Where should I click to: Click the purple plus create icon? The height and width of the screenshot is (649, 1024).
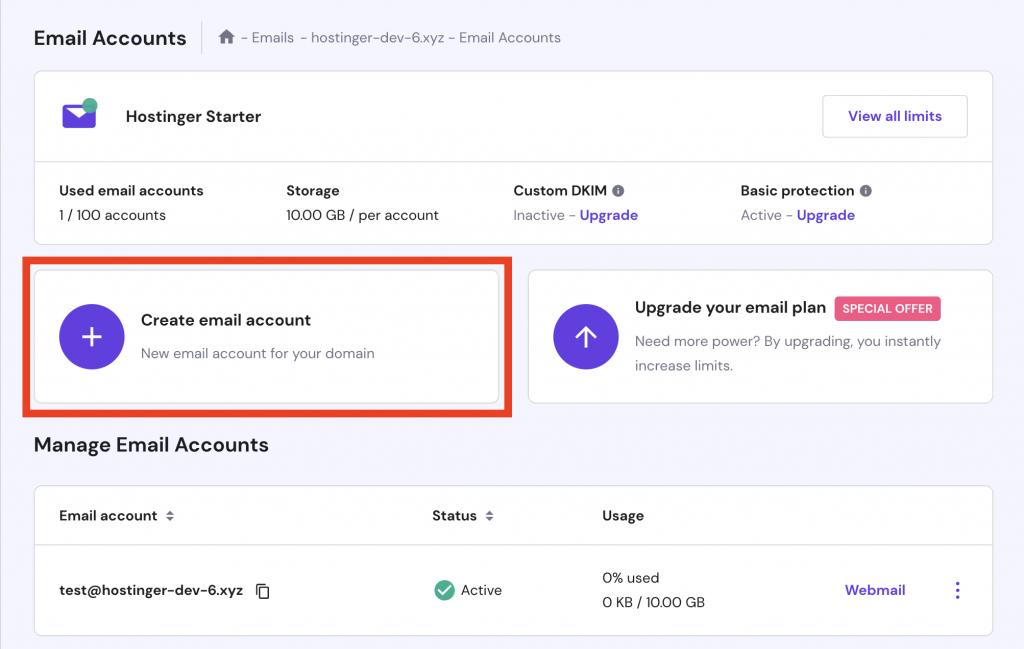91,337
